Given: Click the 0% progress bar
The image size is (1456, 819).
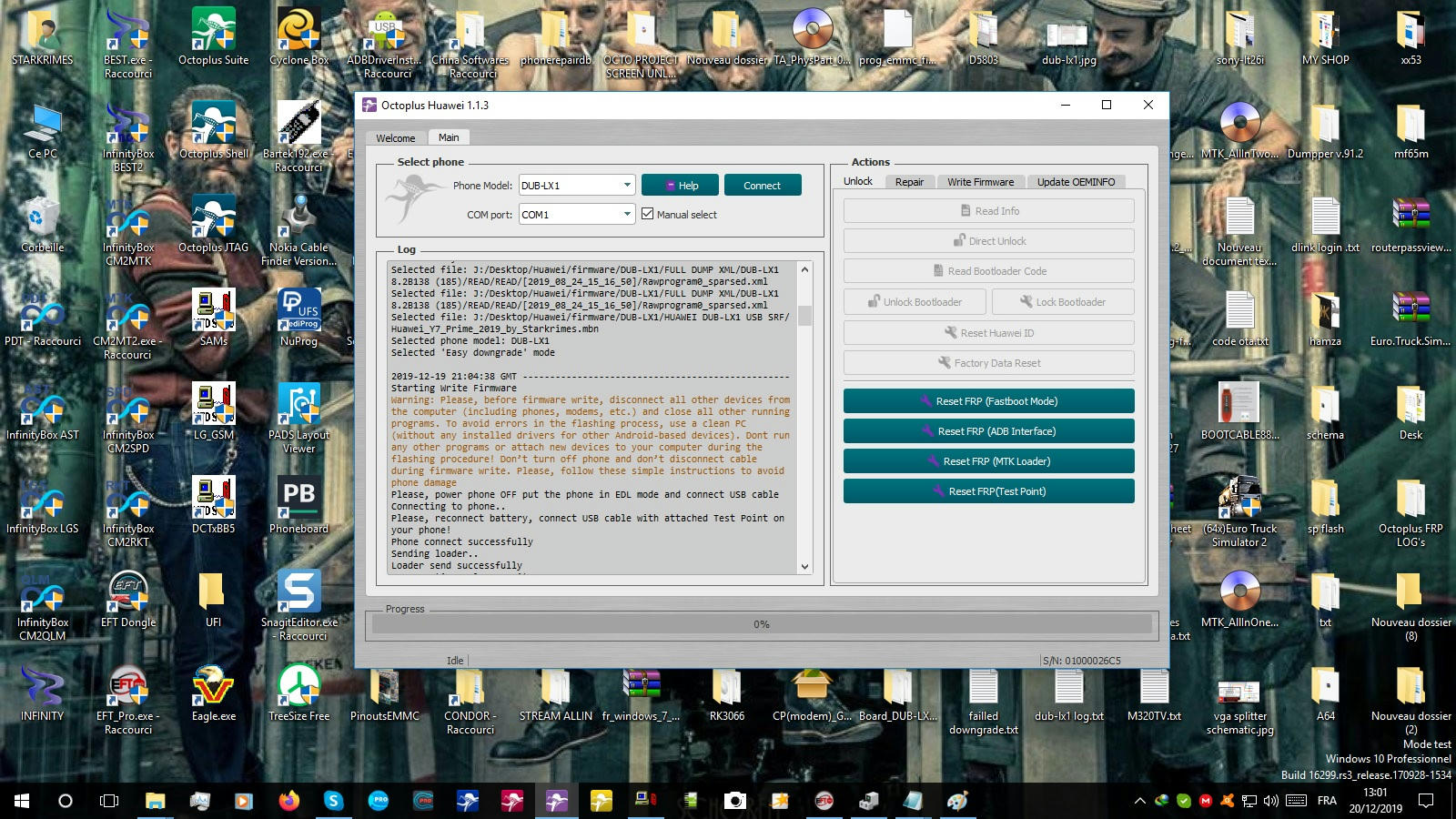Looking at the screenshot, I should [762, 624].
